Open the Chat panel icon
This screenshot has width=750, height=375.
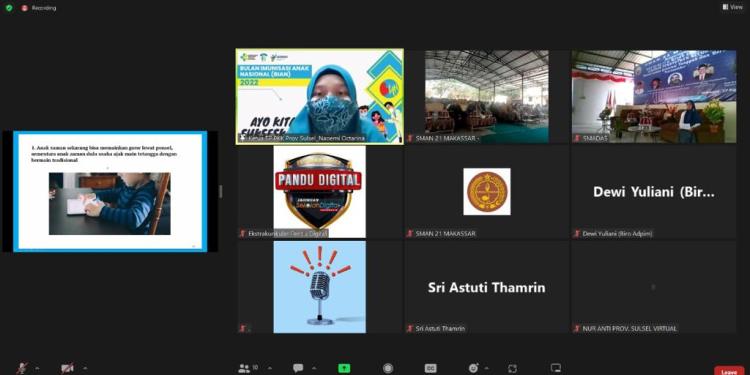point(298,368)
